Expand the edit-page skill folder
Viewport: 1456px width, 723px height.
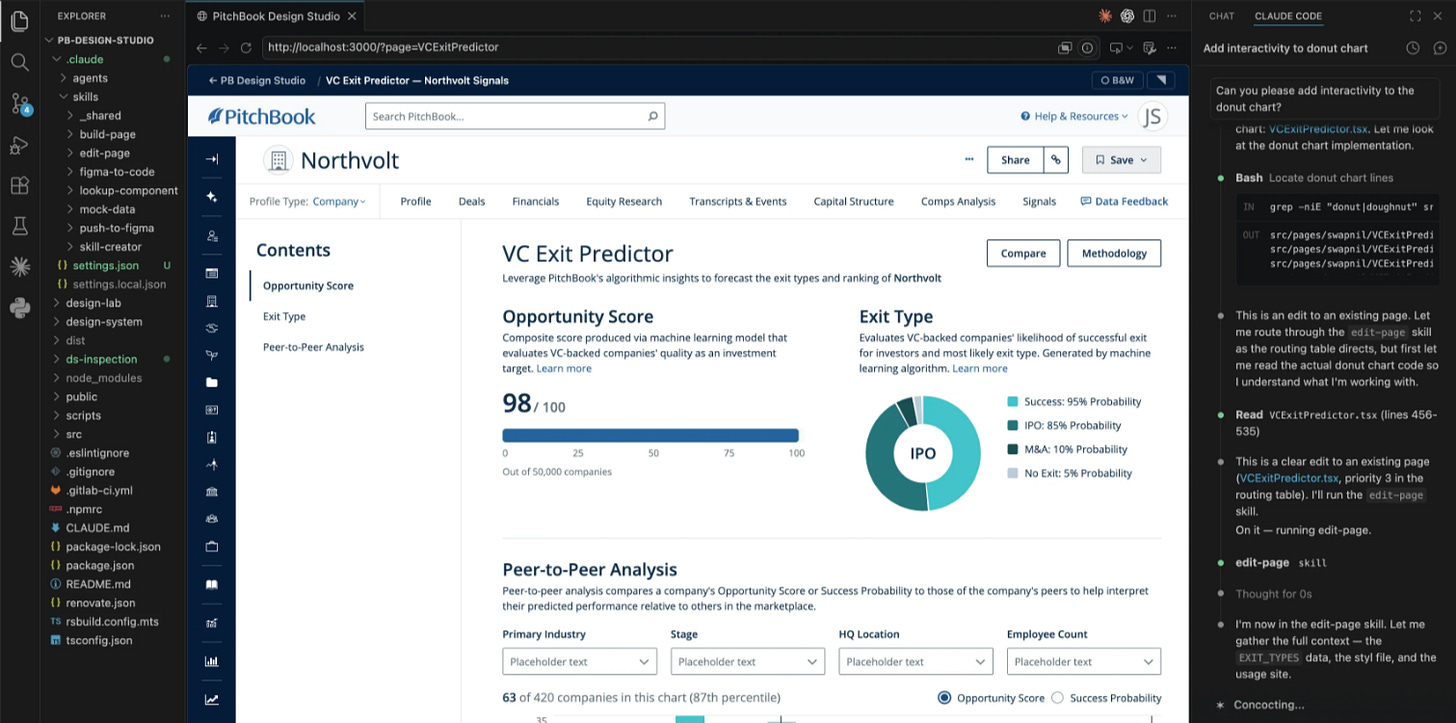pos(104,153)
